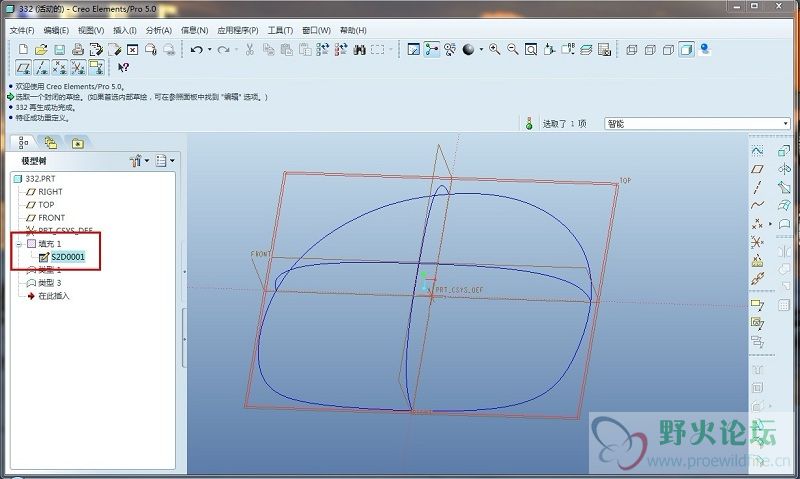The width and height of the screenshot is (800, 479).
Task: Click the close window toolbar icon
Action: (133, 49)
